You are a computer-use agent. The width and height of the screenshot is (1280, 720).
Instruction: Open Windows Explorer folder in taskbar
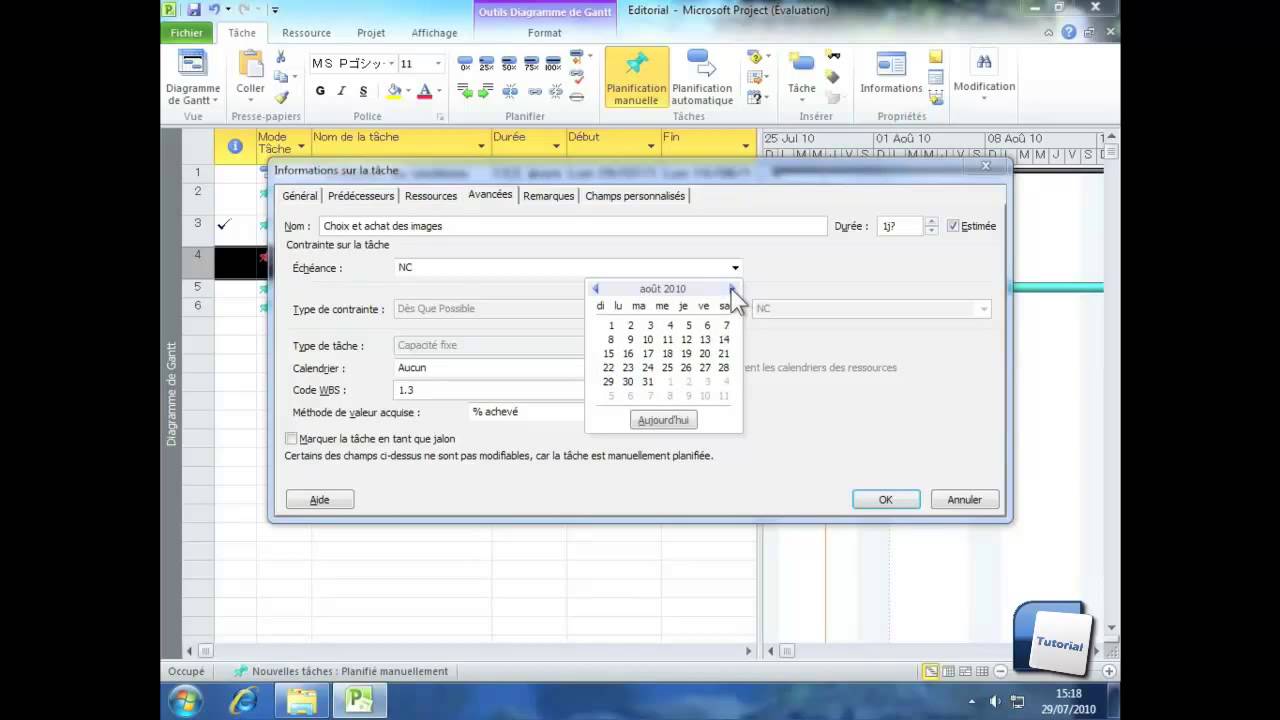[302, 701]
